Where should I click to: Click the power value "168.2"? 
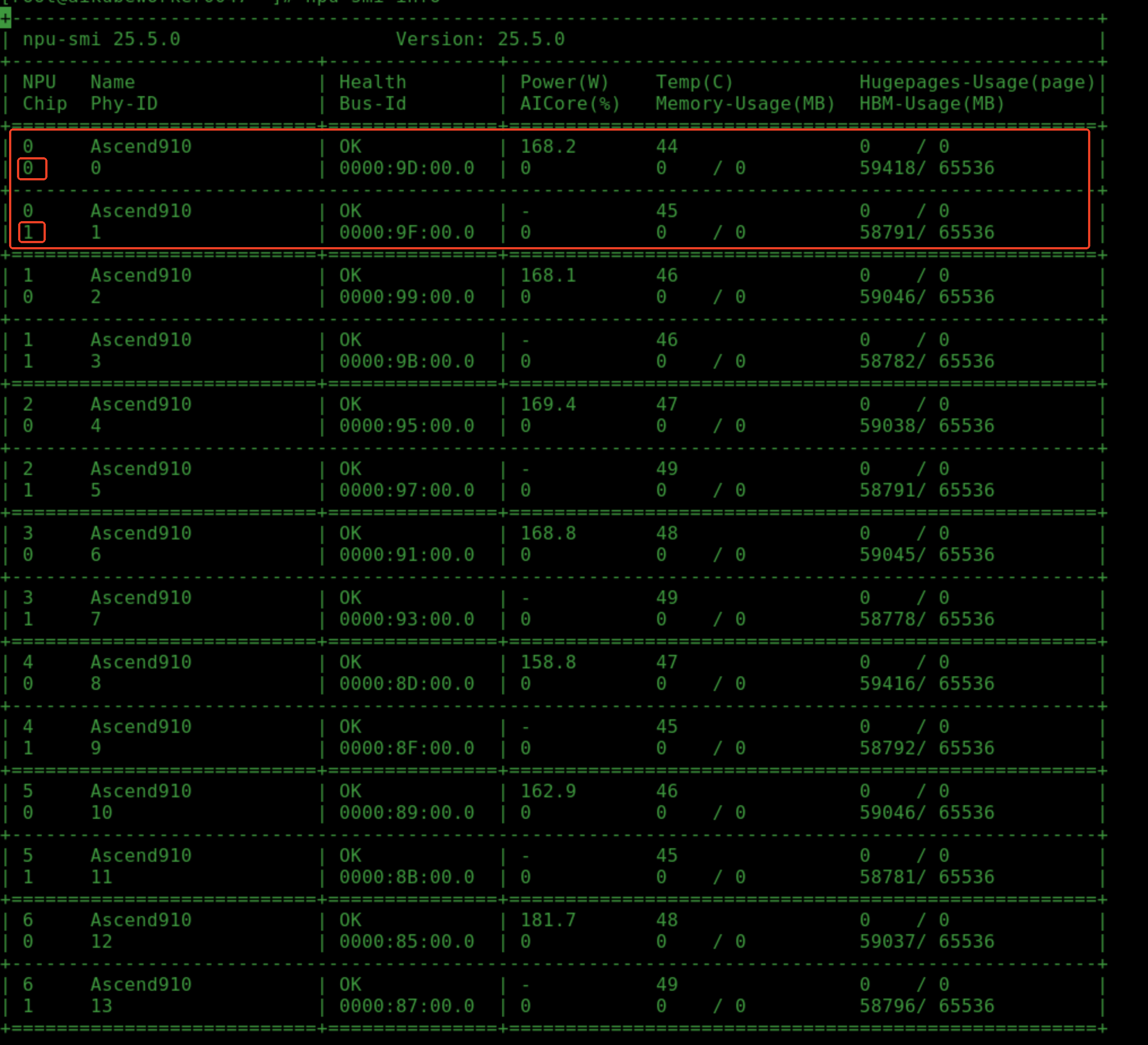click(548, 146)
